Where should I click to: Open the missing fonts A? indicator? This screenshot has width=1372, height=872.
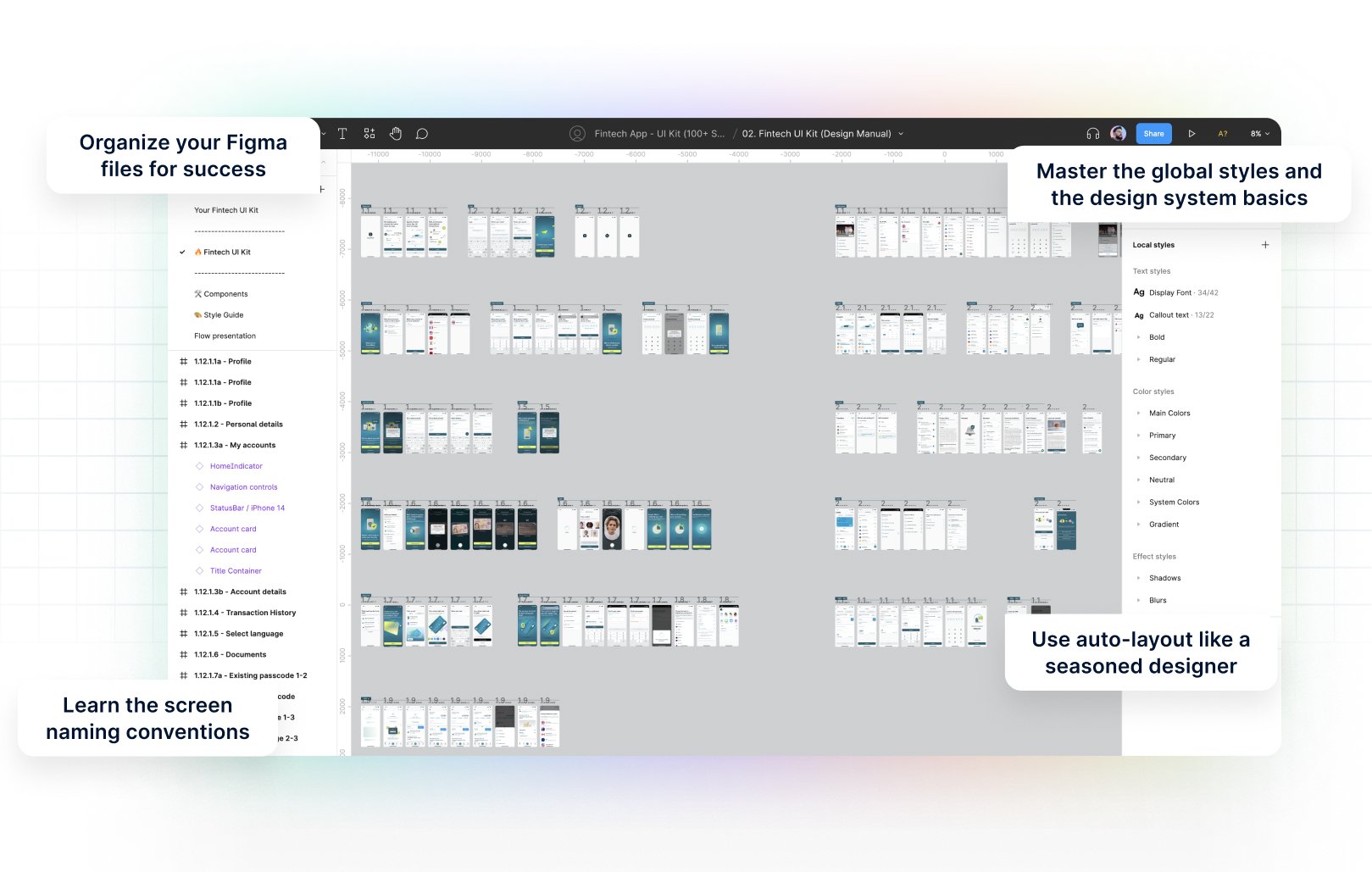point(1223,134)
